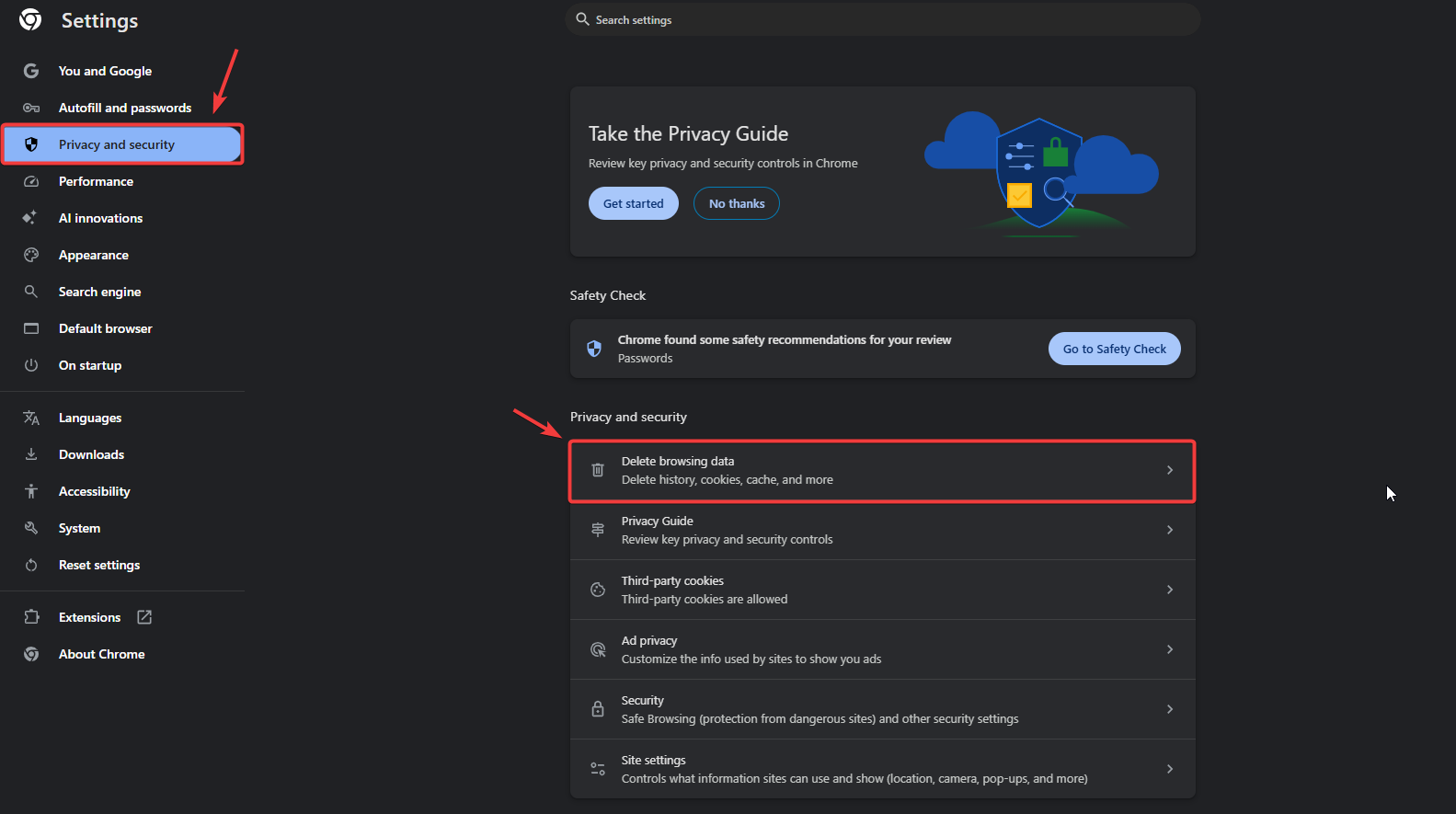Click the shield icon for Privacy and security
Screen dimensions: 1456x814
31,144
